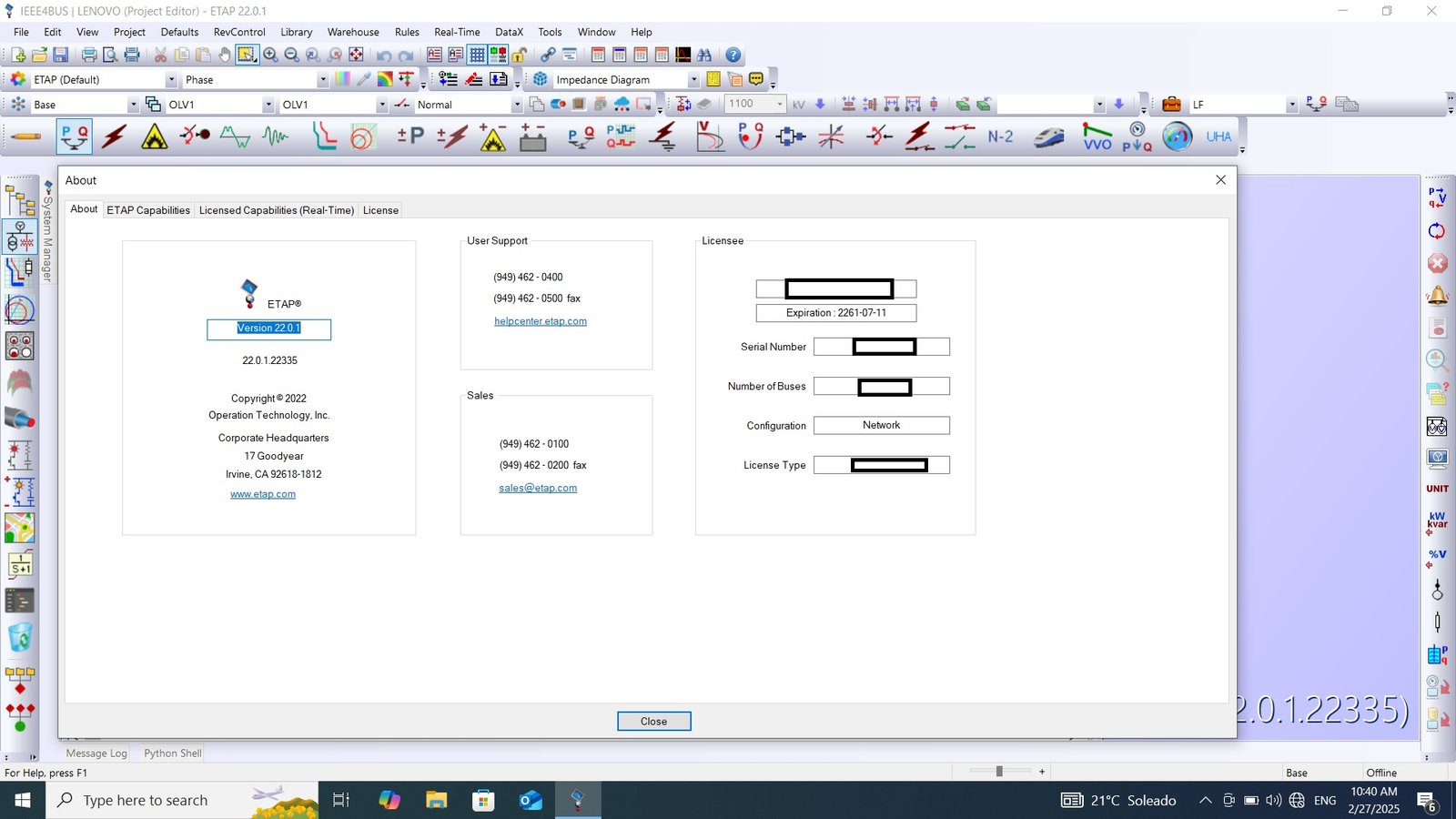The height and width of the screenshot is (819, 1456).
Task: Open the round dashboard gauge icon
Action: [x=1177, y=137]
